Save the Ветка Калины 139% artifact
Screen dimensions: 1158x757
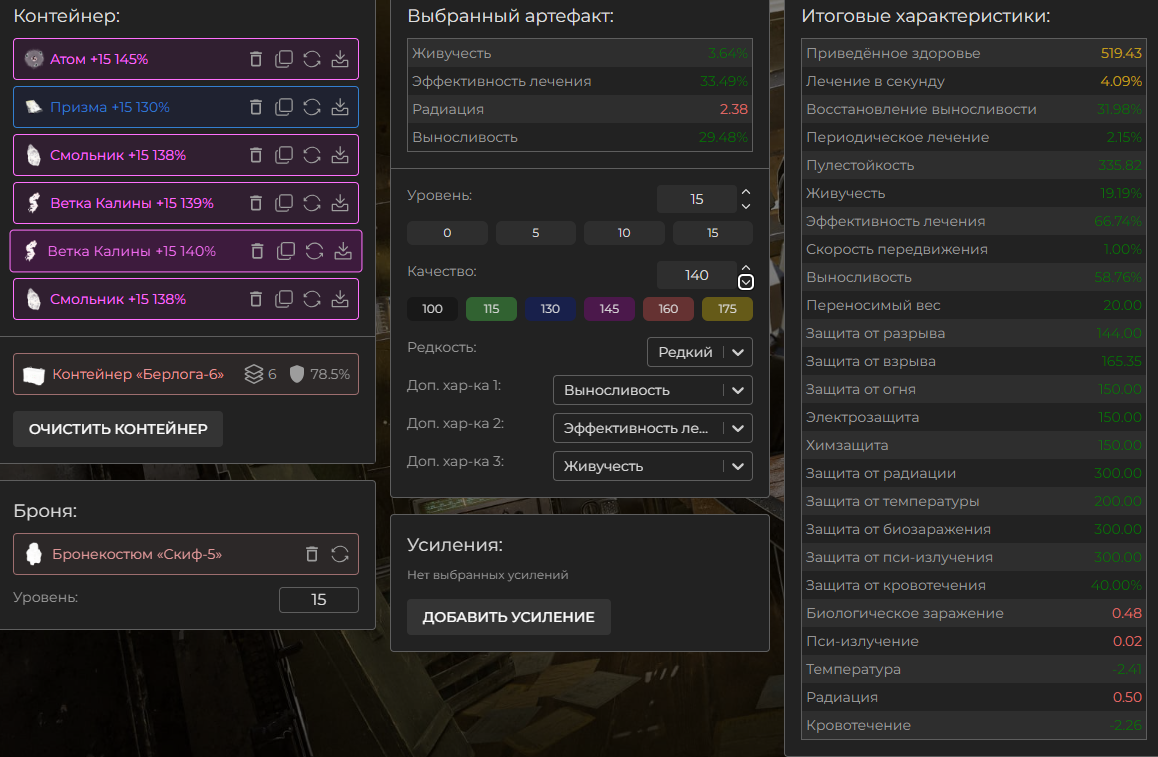coord(340,203)
